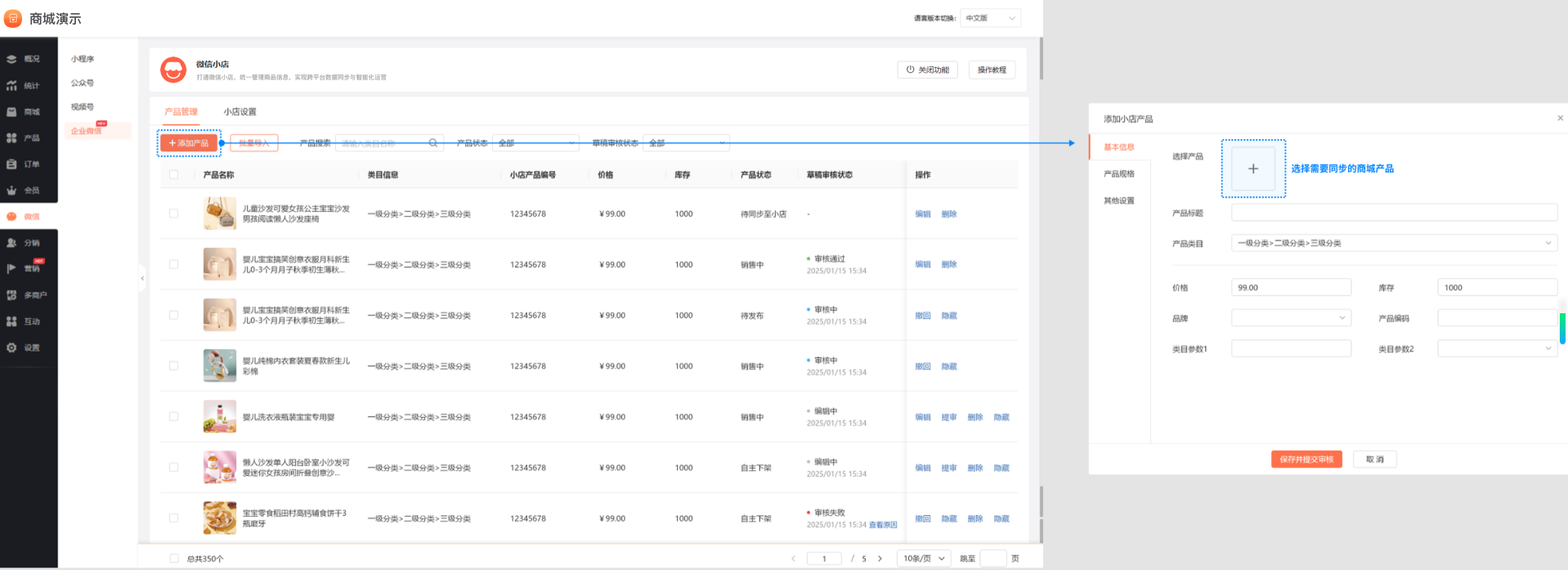Screen dimensions: 1568x570
Task: Go to the previous page with the left arrow
Action: [793, 559]
